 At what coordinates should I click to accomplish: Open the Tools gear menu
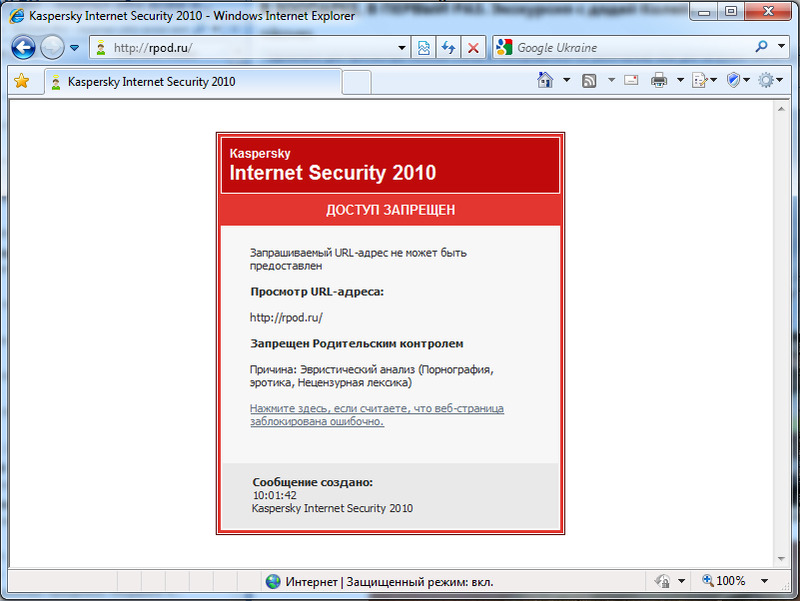pyautogui.click(x=770, y=80)
